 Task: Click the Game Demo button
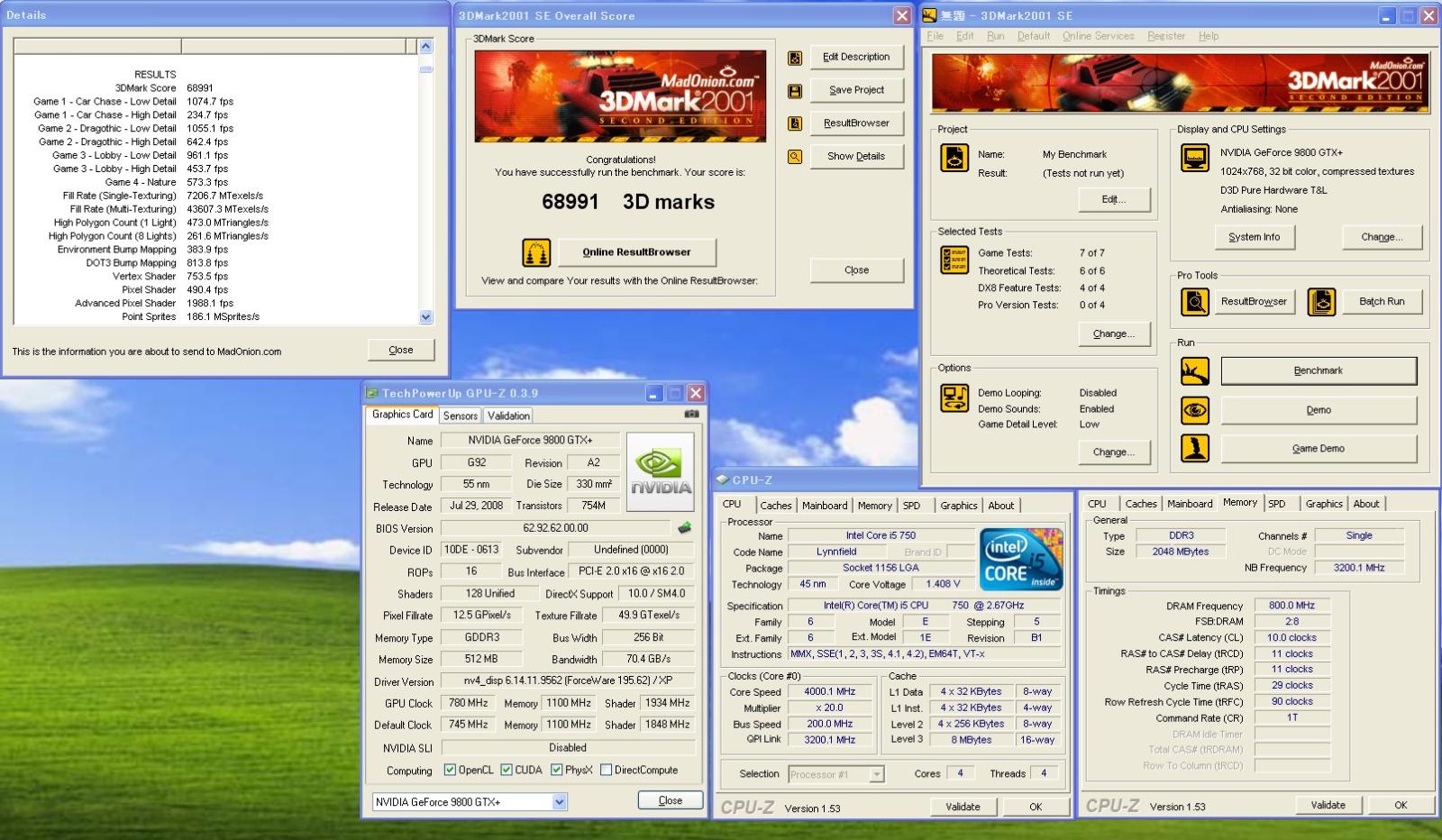(1319, 449)
